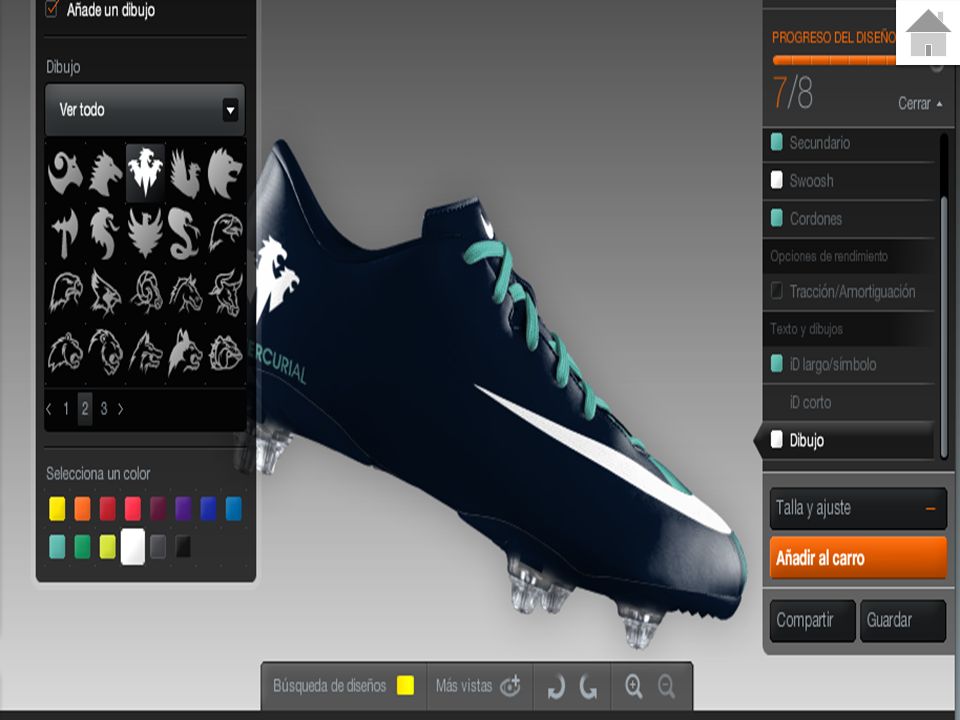Open 'Búsqueda de diseños' search

343,686
